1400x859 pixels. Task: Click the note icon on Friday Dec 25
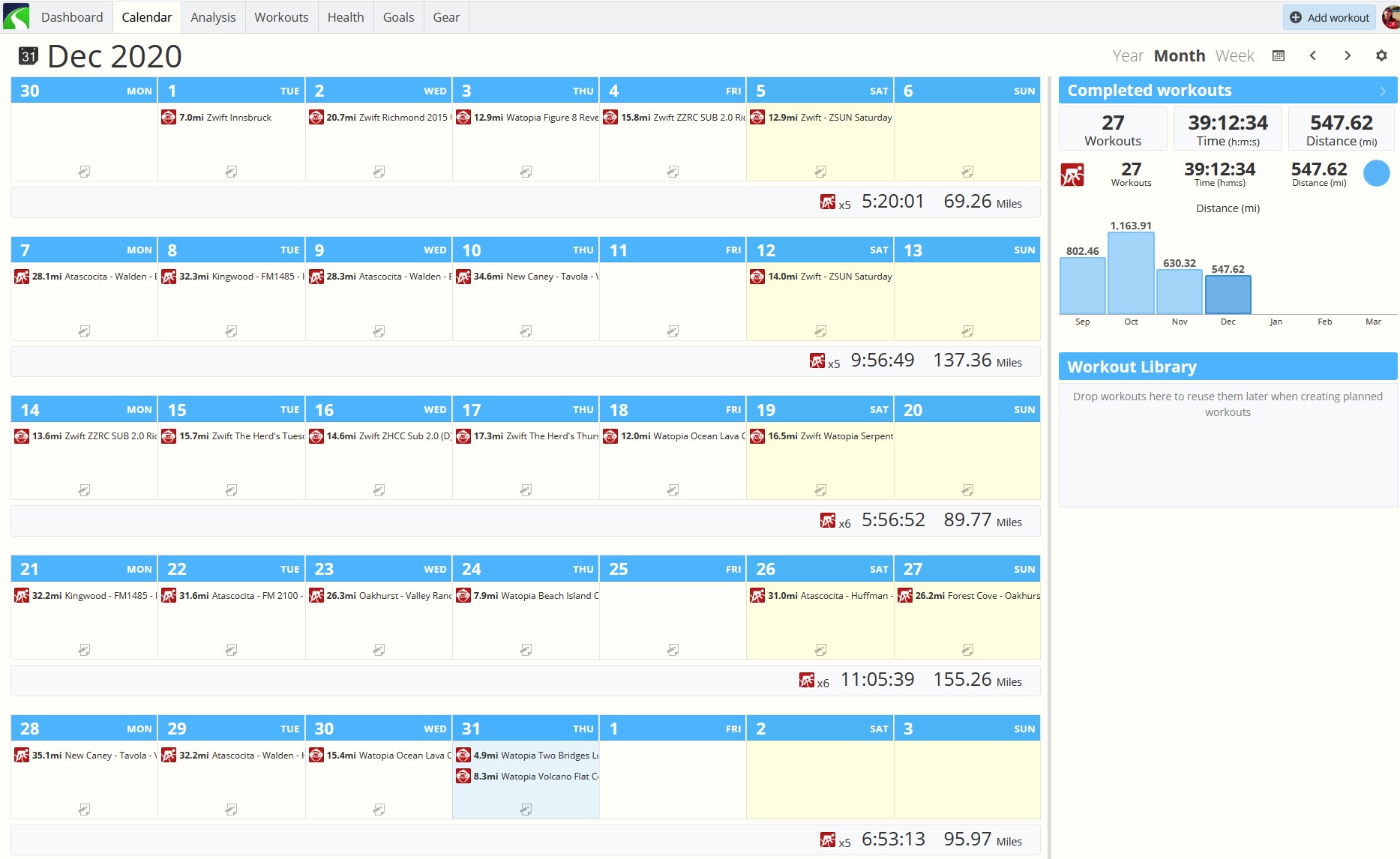[673, 650]
